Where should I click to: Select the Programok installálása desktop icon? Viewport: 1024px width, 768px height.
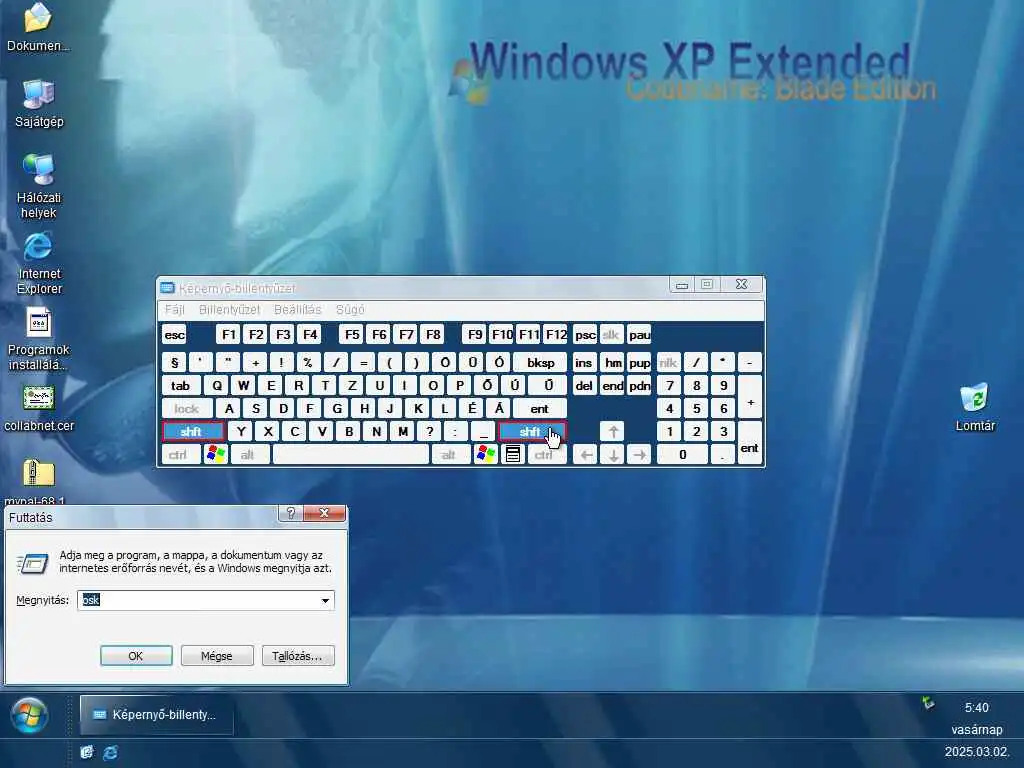pos(38,340)
